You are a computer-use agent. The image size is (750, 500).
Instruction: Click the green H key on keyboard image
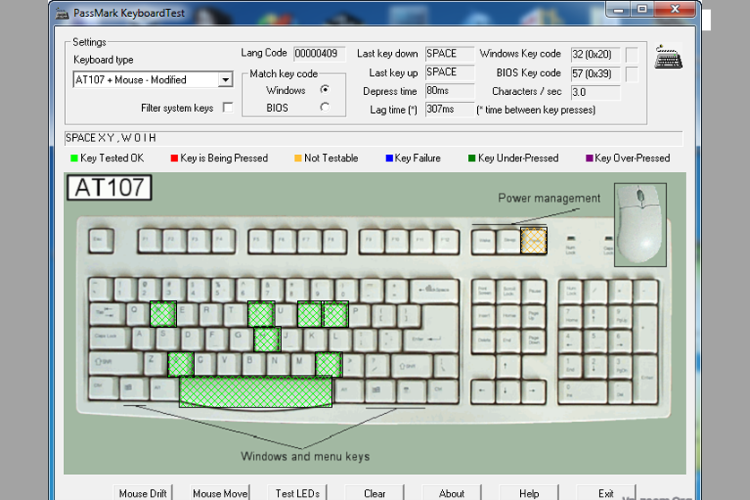pos(267,339)
